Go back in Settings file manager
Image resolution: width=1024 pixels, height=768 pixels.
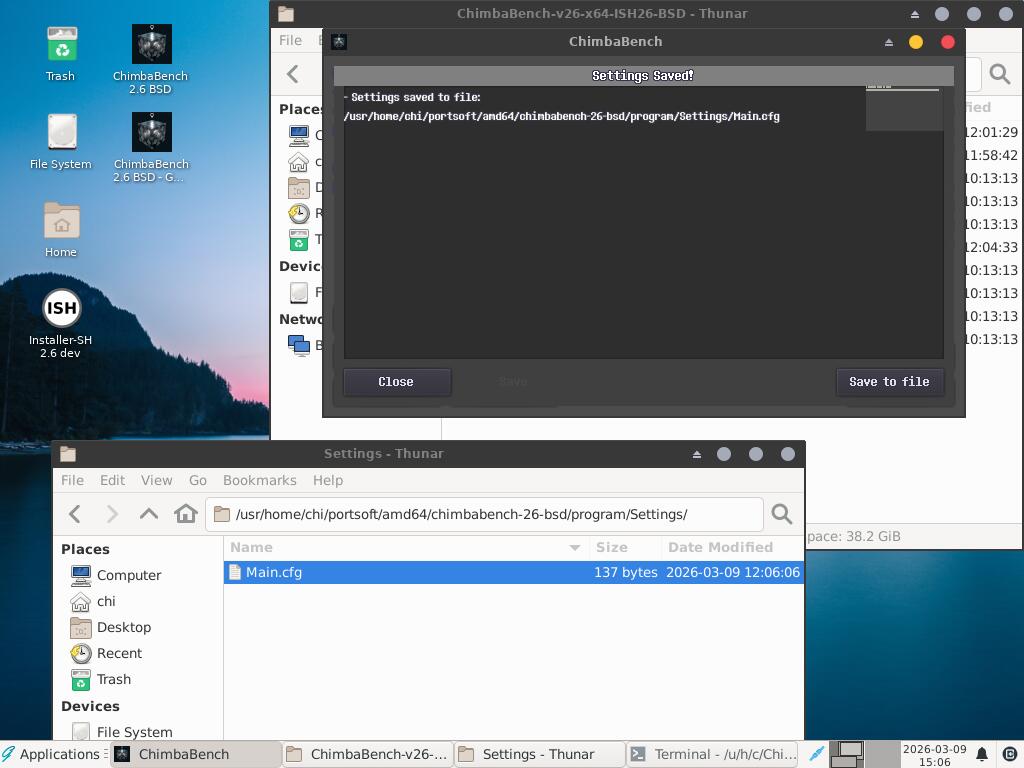tap(75, 514)
